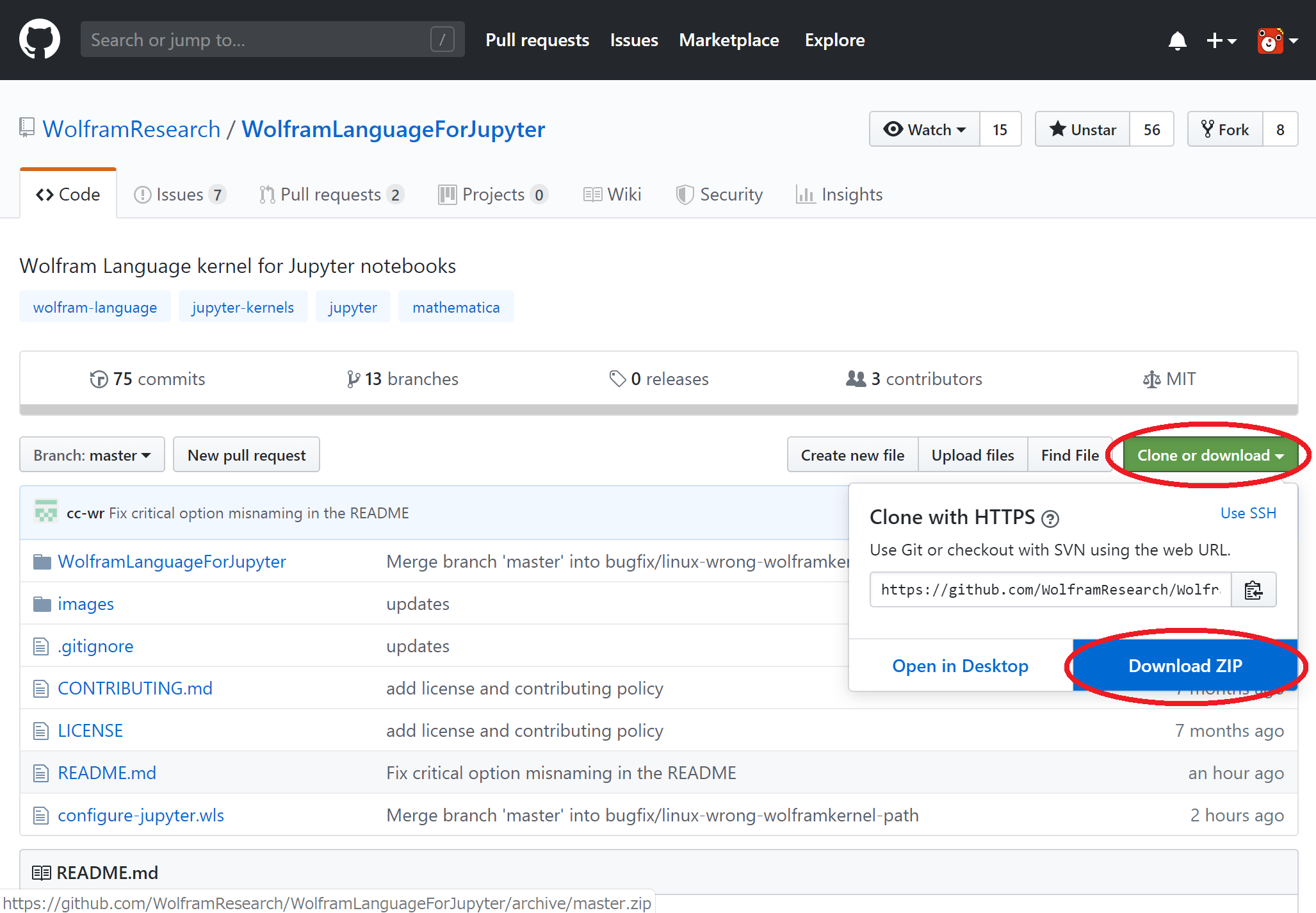Open the .gitignore file
This screenshot has width=1316, height=913.
tap(95, 646)
